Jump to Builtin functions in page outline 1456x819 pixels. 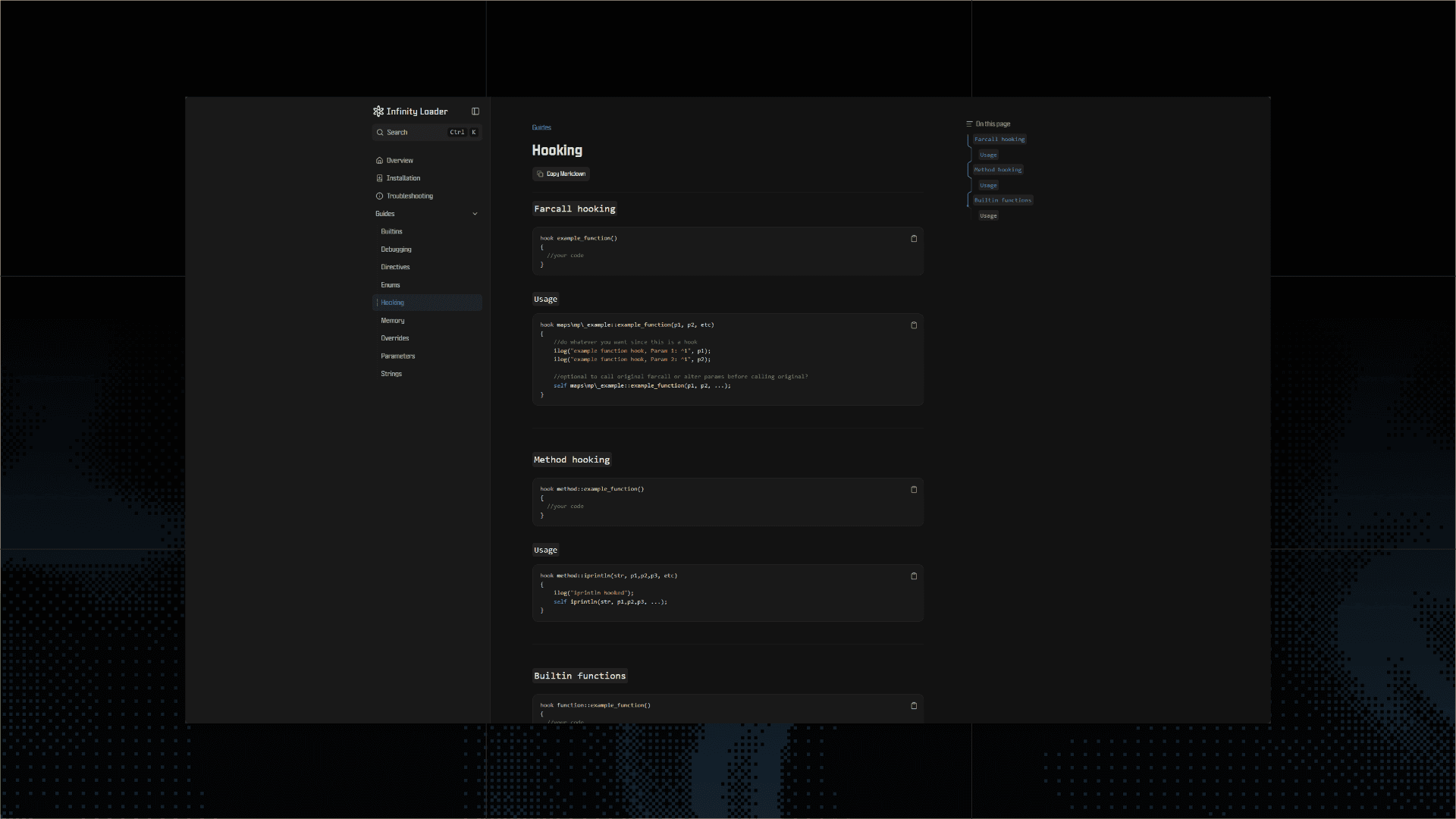(x=1003, y=201)
